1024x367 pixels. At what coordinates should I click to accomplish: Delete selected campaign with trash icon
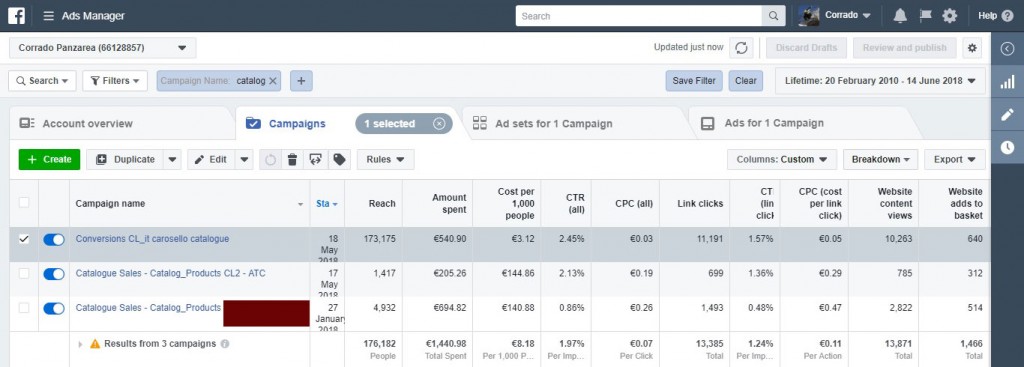click(293, 159)
